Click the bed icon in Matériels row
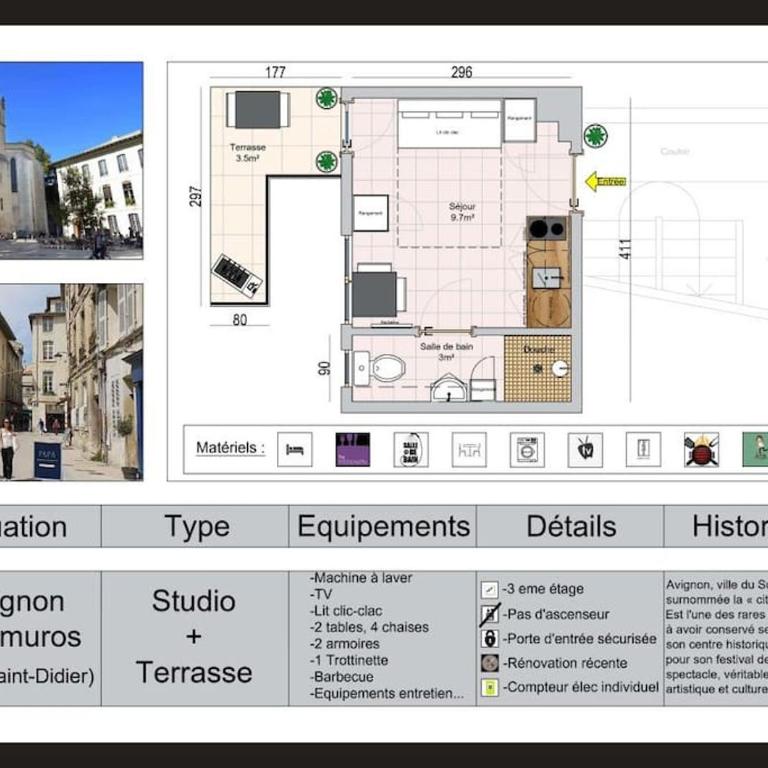Image resolution: width=768 pixels, height=768 pixels. pyautogui.click(x=294, y=449)
